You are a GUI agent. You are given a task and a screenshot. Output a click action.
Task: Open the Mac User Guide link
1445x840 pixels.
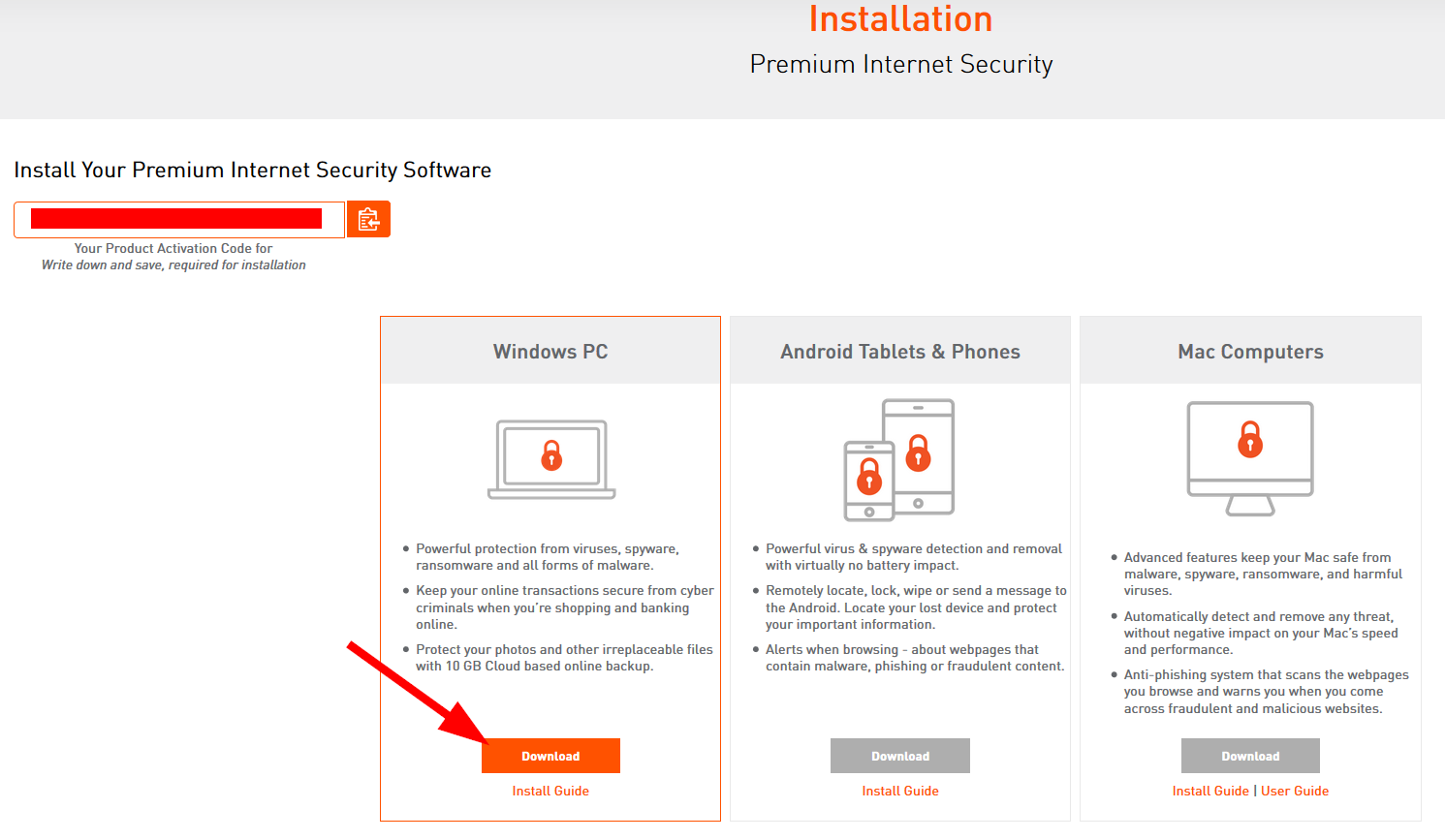1295,791
